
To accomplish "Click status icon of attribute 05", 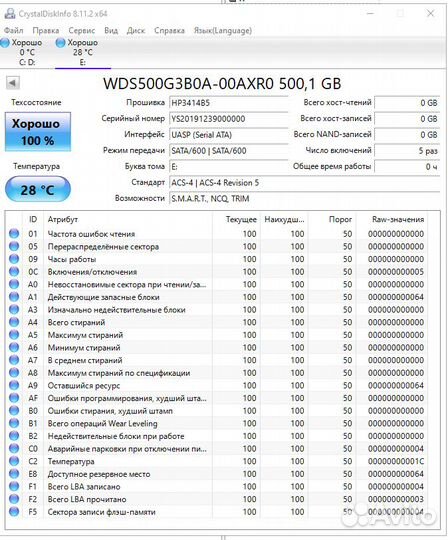I will pos(14,246).
